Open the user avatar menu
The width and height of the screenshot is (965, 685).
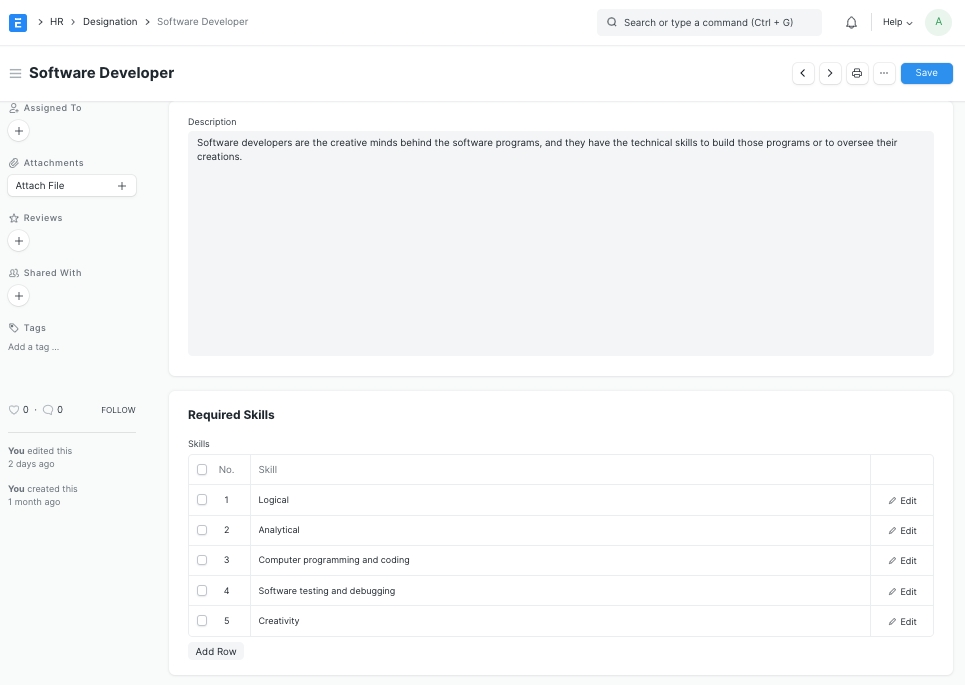coord(938,22)
